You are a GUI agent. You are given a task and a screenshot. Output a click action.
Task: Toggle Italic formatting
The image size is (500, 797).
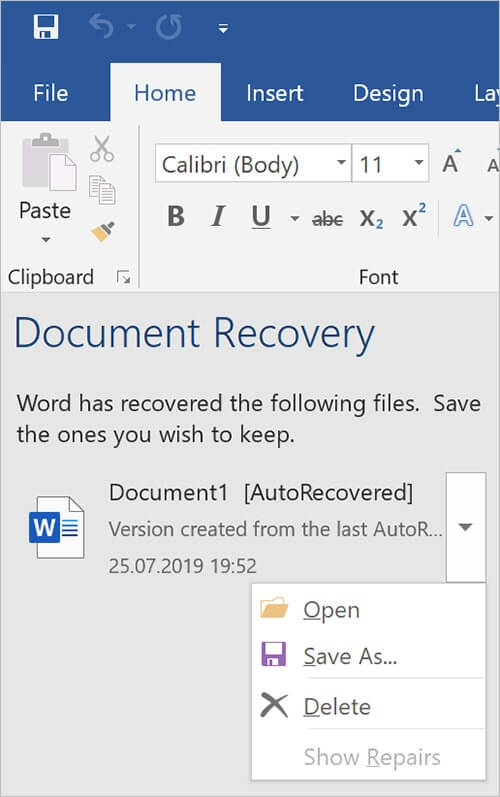click(218, 216)
